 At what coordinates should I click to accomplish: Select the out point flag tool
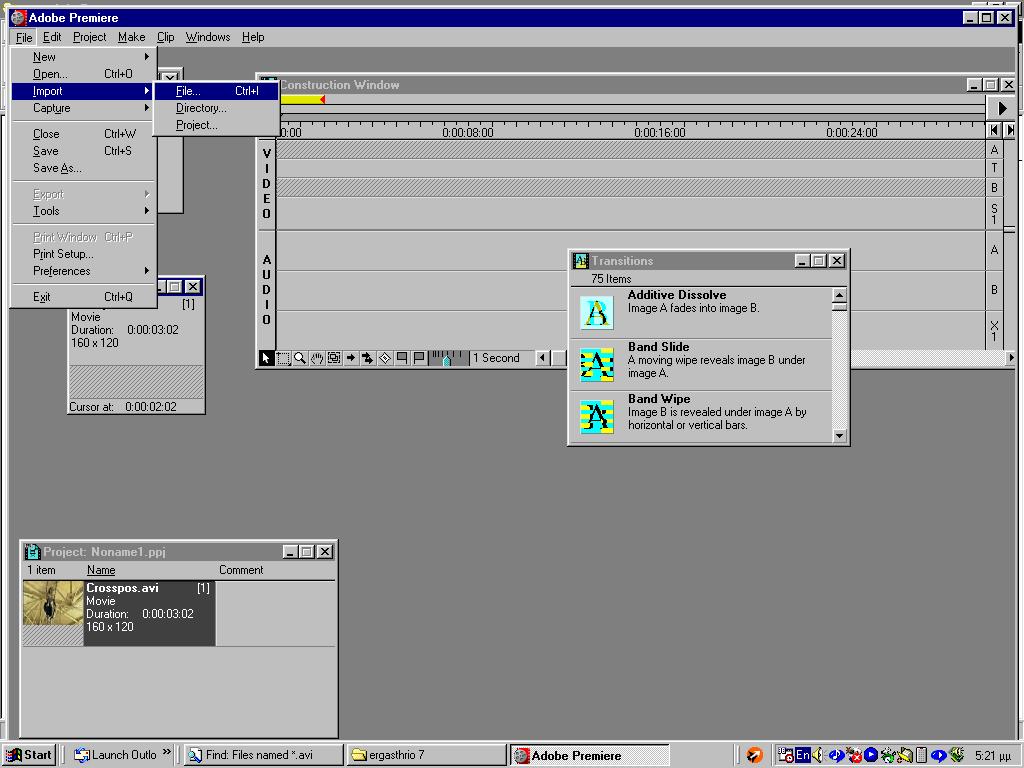pyautogui.click(x=419, y=358)
